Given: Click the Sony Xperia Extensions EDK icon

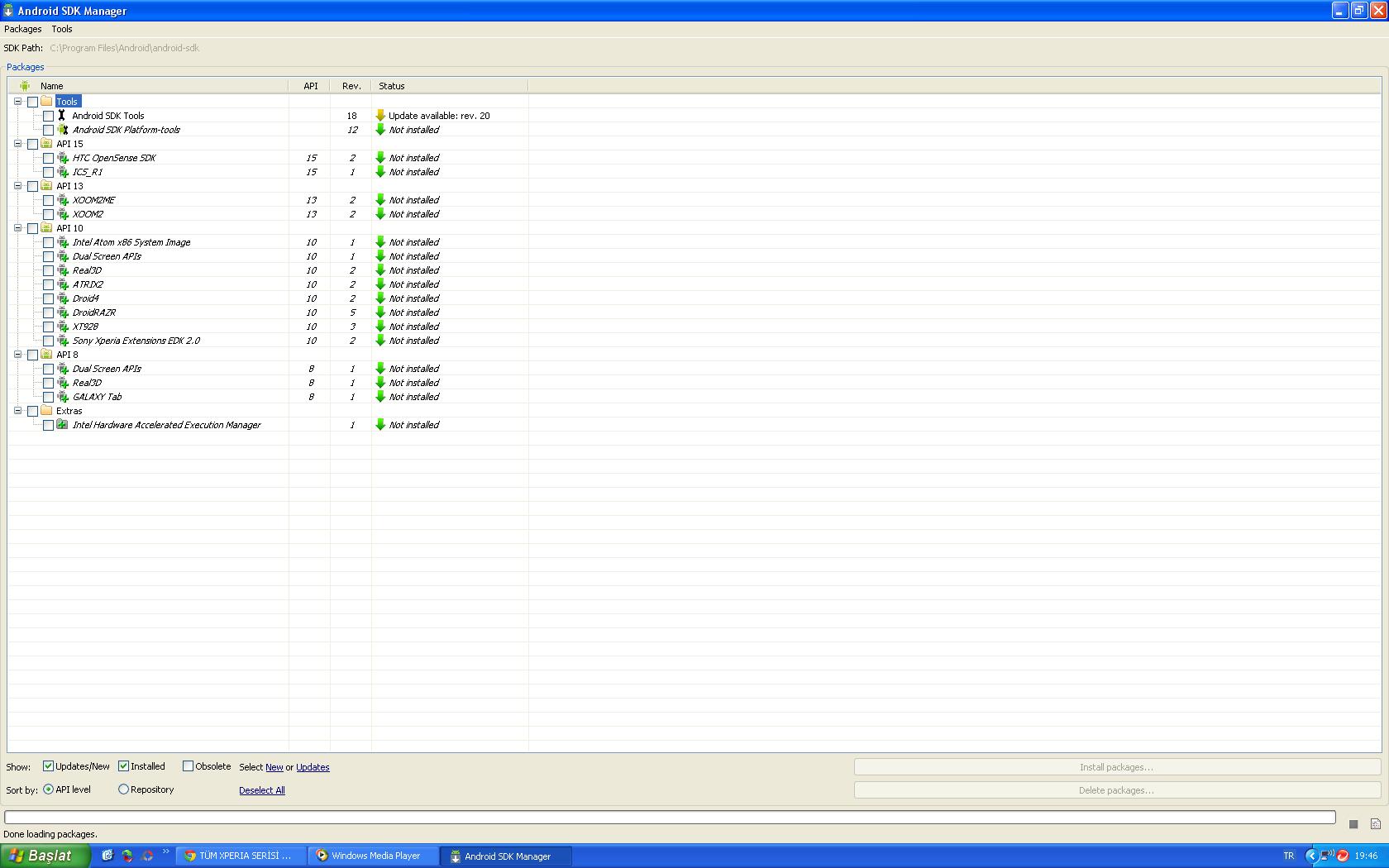Looking at the screenshot, I should click(x=62, y=341).
